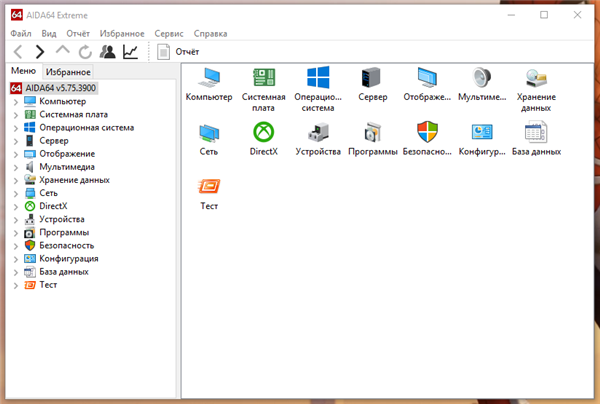Select Системная плата in the left tree
This screenshot has height=404, width=600.
pos(73,114)
